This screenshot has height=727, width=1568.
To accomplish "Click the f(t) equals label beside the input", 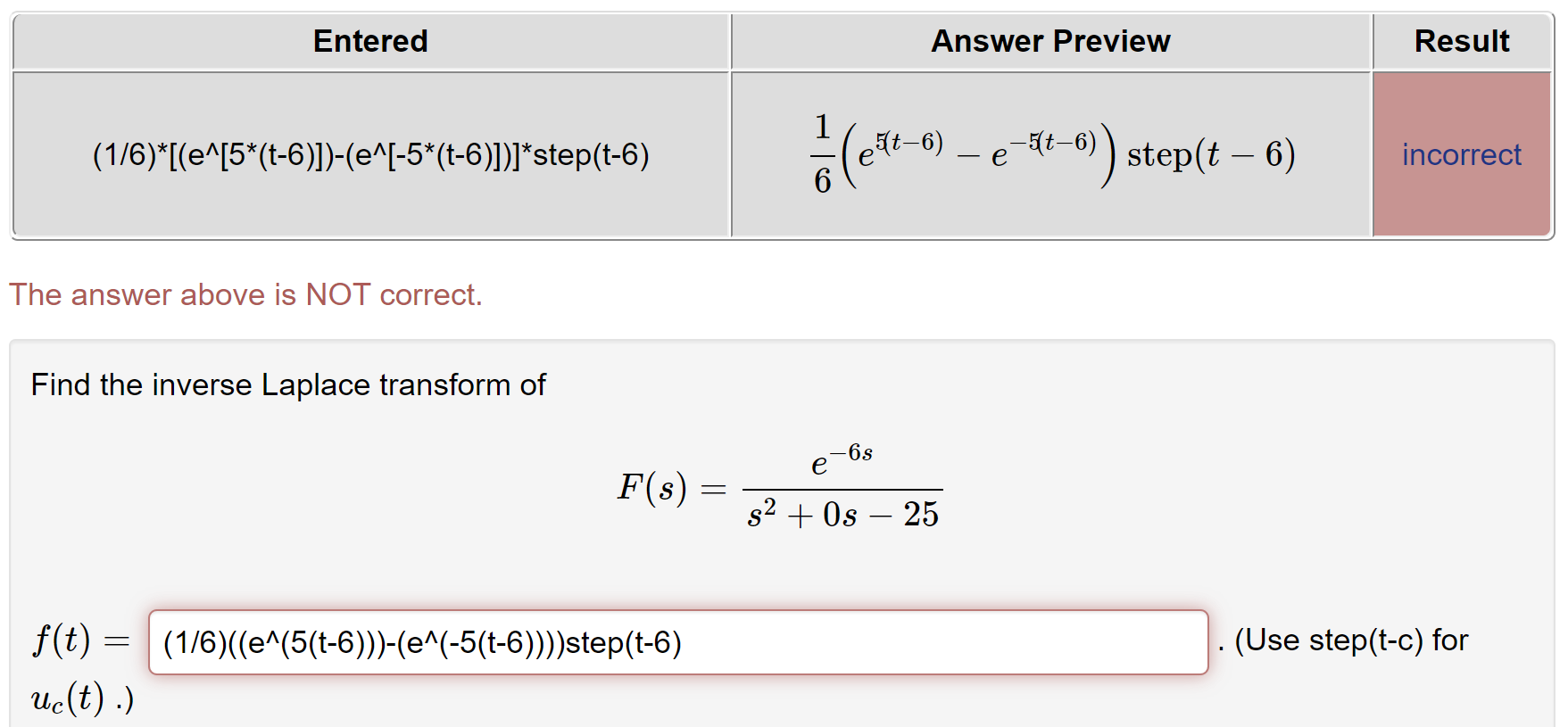I will pos(79,640).
